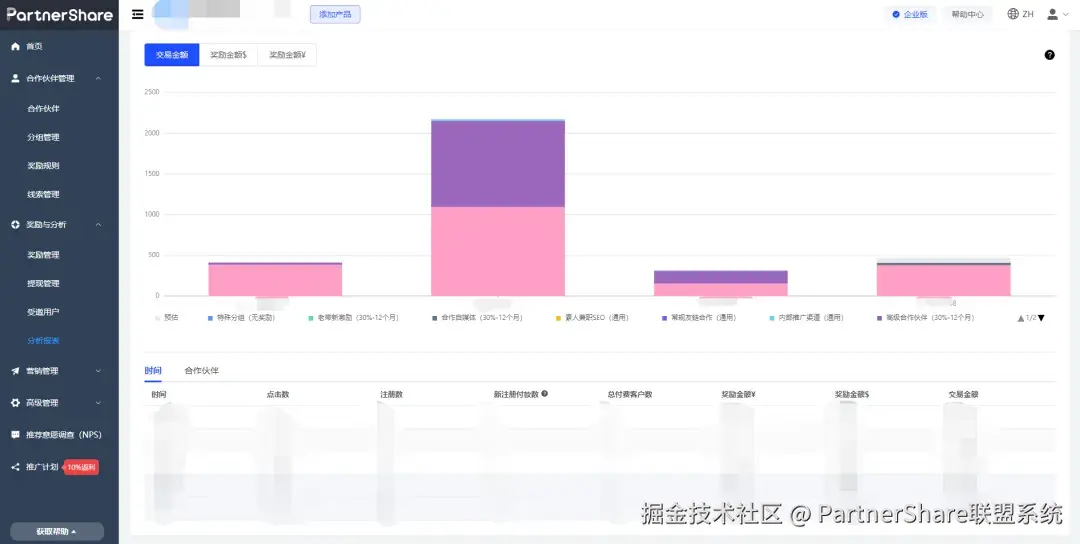The height and width of the screenshot is (544, 1080).
Task: Open 分析报表 in the sidebar
Action: pyautogui.click(x=43, y=341)
